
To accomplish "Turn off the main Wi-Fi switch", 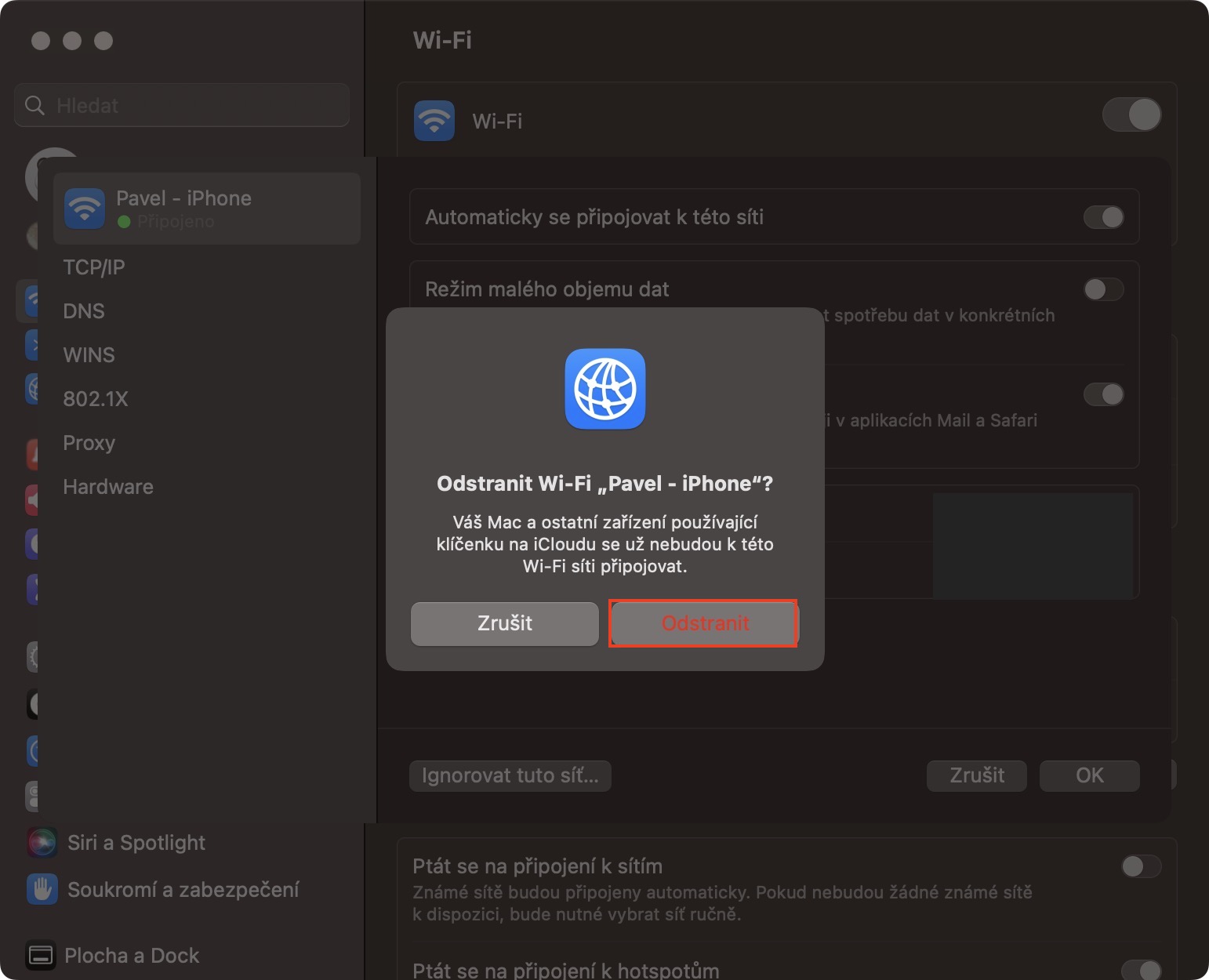I will pyautogui.click(x=1132, y=114).
